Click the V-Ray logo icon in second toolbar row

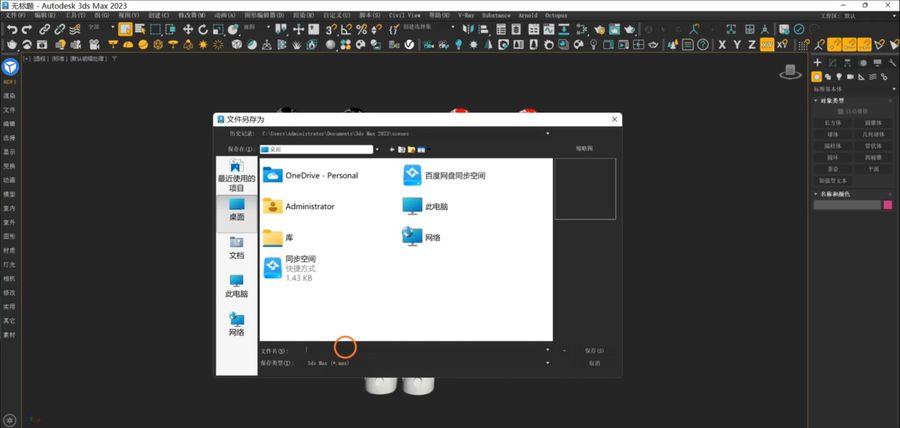tap(409, 44)
